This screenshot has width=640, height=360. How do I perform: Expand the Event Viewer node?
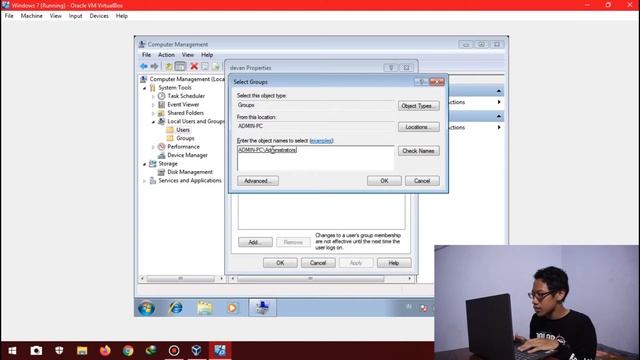tap(153, 105)
